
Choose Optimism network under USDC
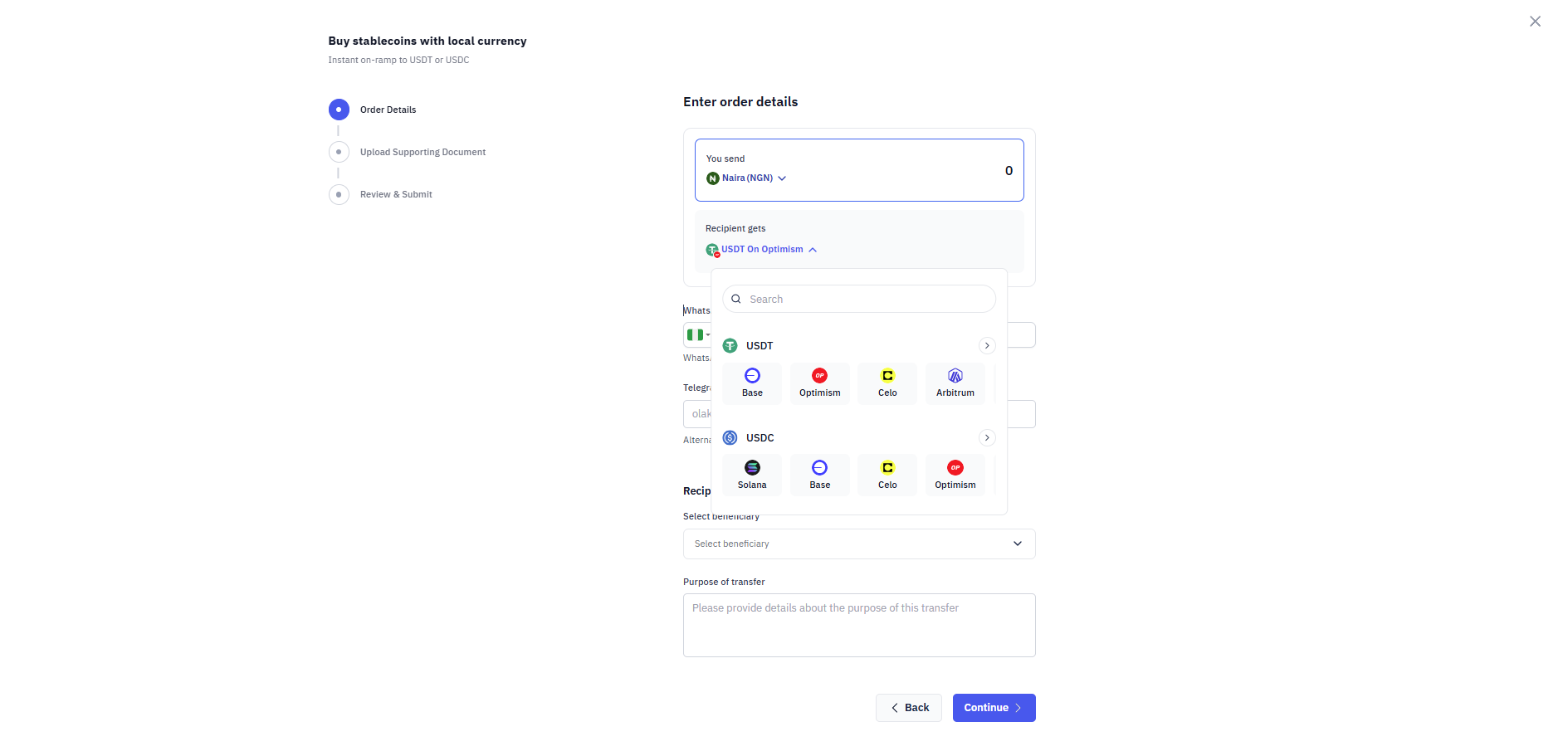coord(955,475)
